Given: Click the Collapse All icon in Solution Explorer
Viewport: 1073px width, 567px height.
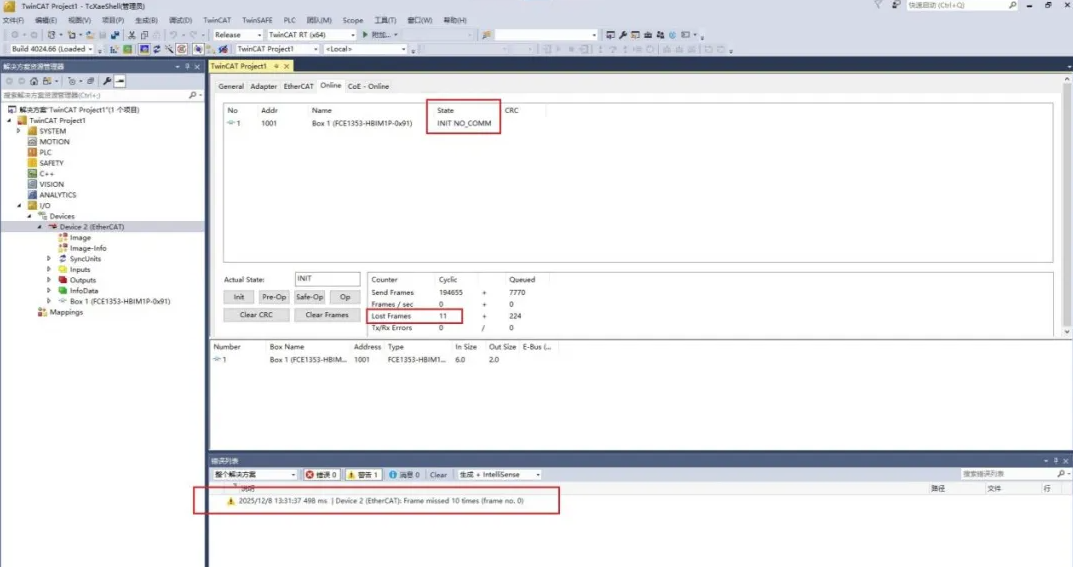Looking at the screenshot, I should [x=90, y=81].
